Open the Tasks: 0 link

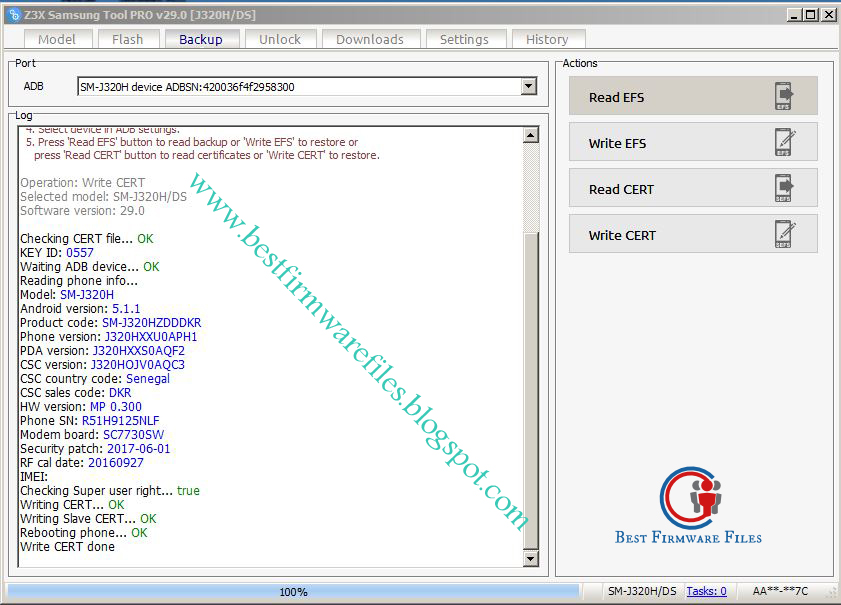point(706,591)
